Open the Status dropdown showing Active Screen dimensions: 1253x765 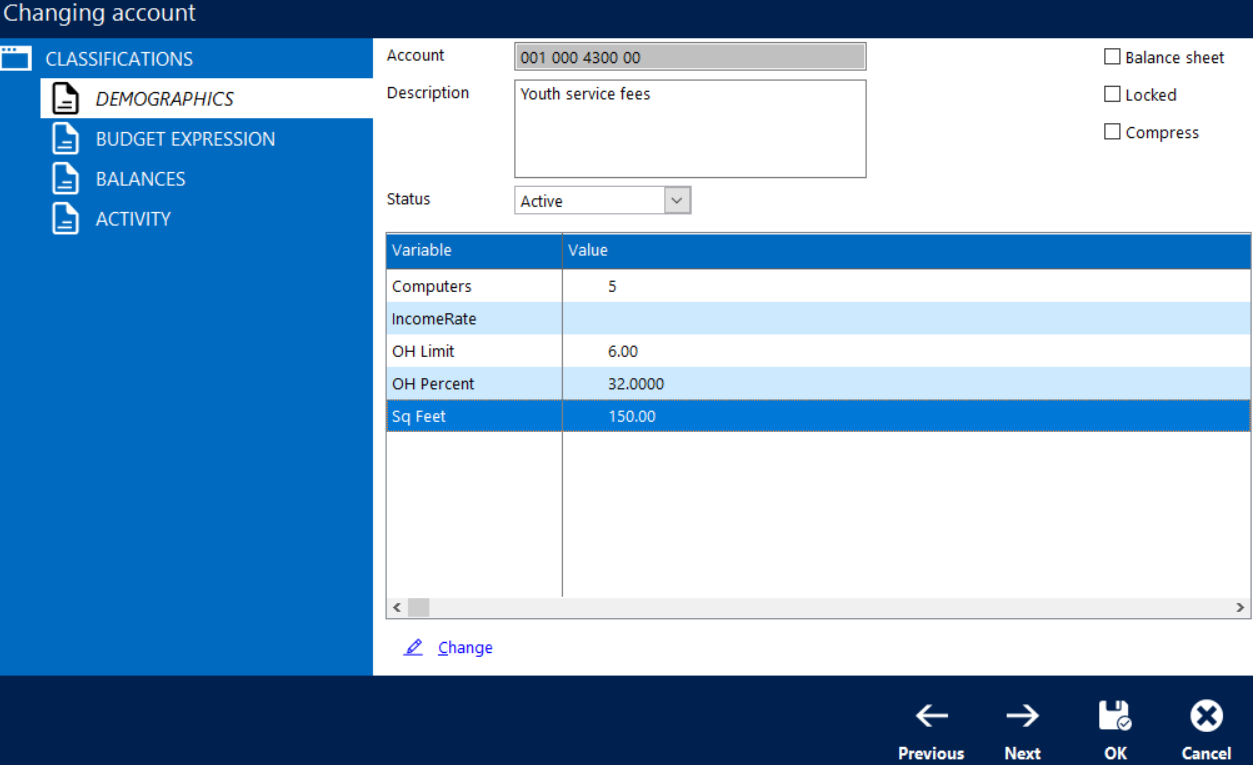pyautogui.click(x=677, y=201)
